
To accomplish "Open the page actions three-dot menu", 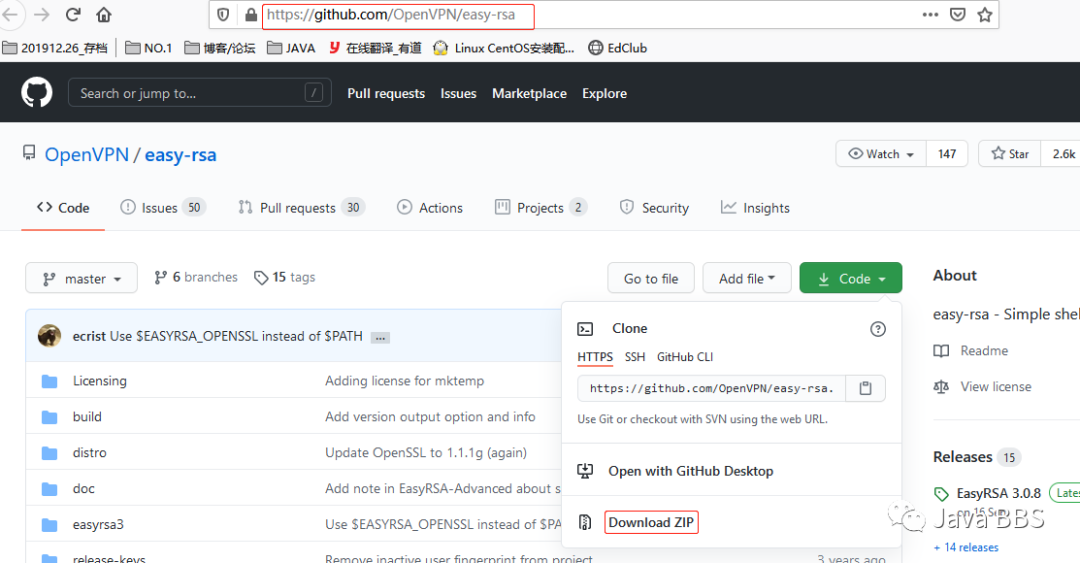I will click(931, 14).
